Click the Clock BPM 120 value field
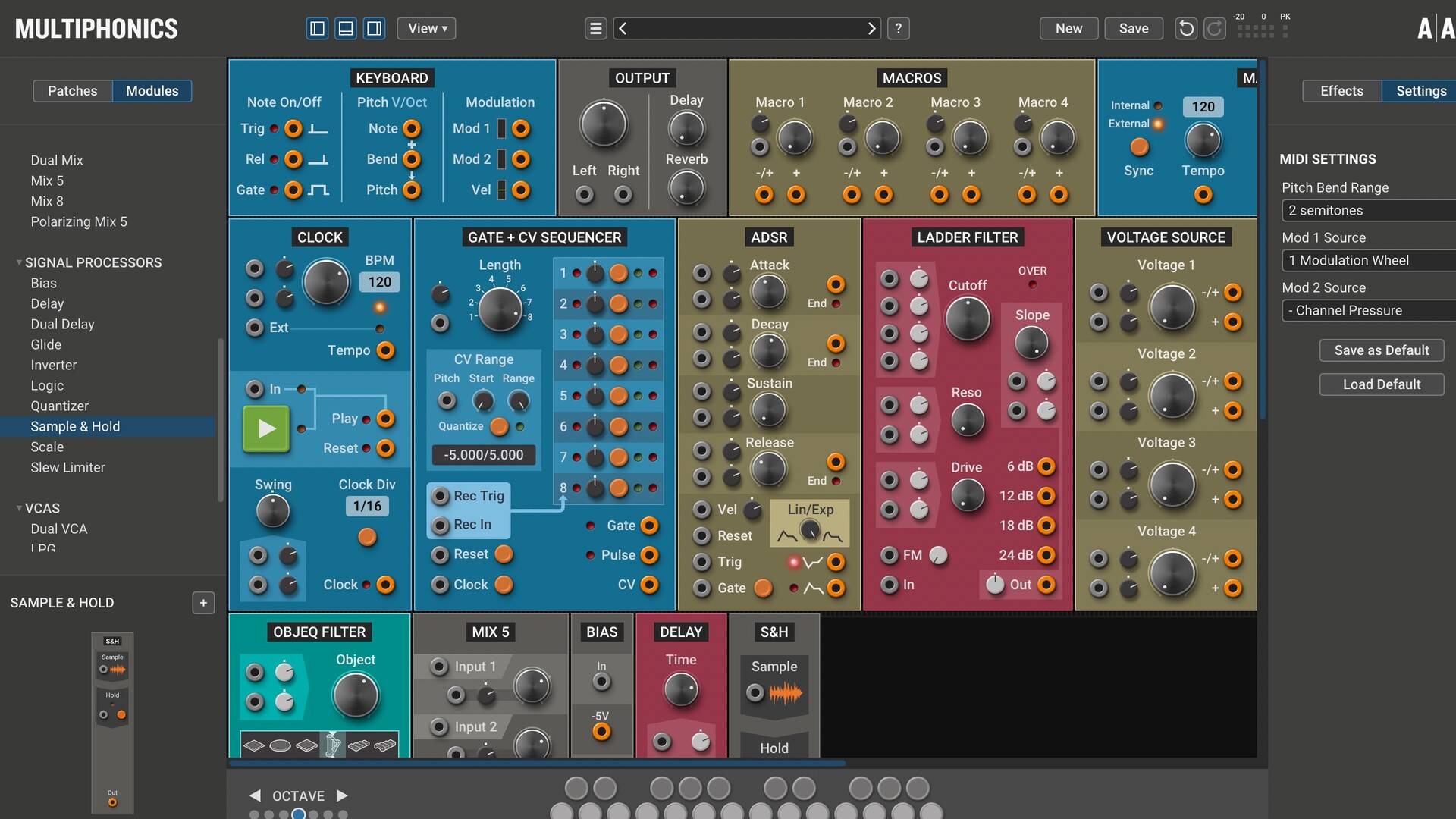Viewport: 1456px width, 819px height. pyautogui.click(x=379, y=282)
